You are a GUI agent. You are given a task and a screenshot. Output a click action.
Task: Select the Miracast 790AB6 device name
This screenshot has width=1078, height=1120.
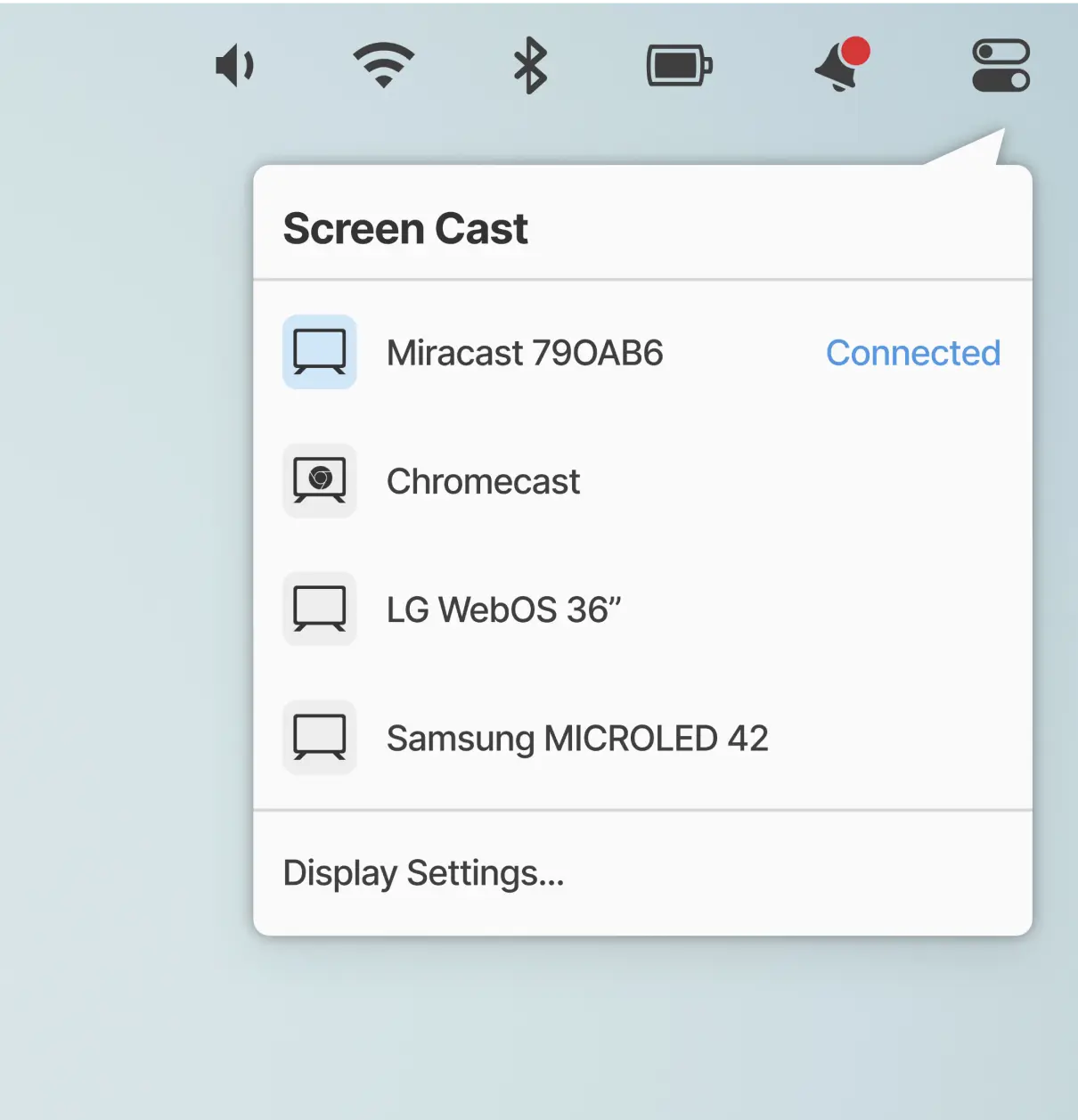pyautogui.click(x=525, y=353)
